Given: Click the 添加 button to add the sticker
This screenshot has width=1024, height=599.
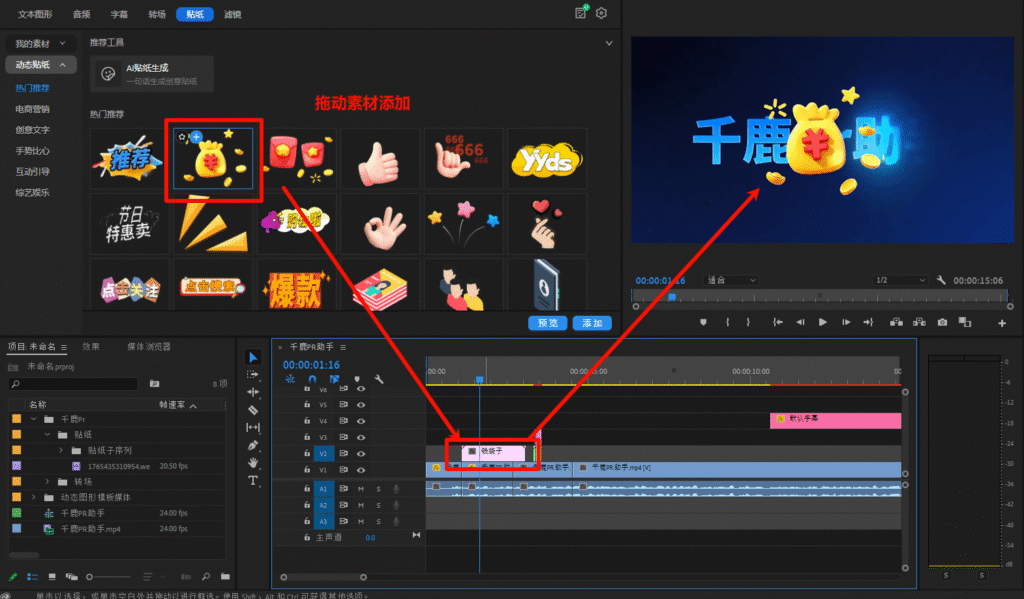Looking at the screenshot, I should click(591, 324).
